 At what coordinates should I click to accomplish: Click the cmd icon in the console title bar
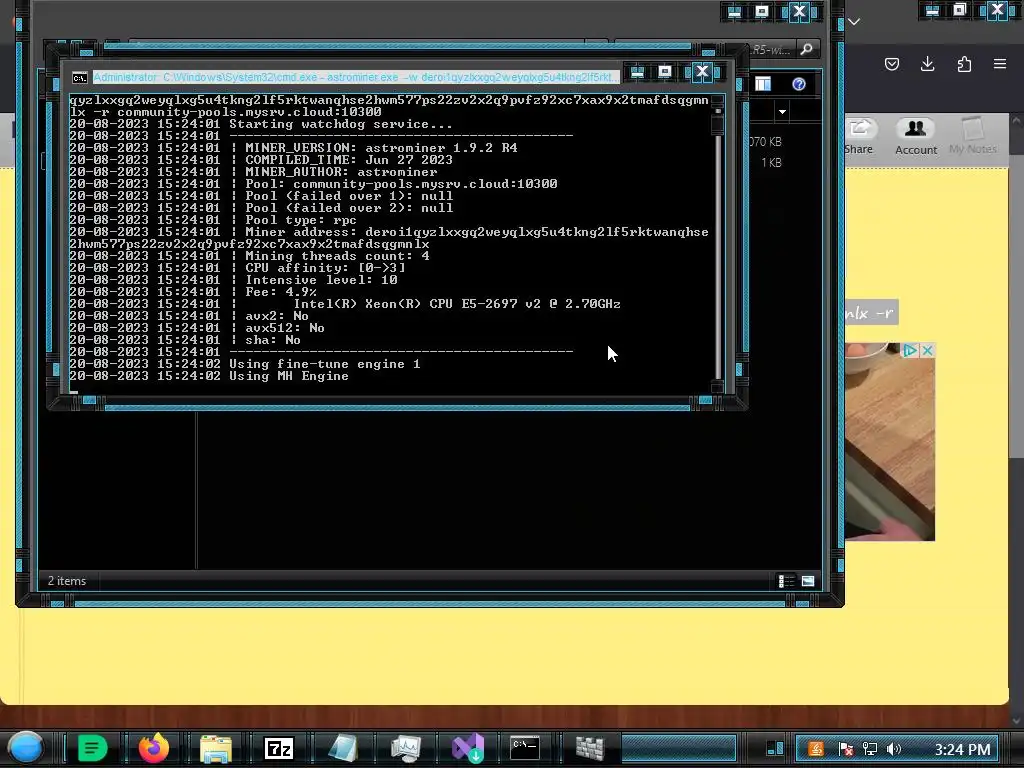[x=80, y=78]
